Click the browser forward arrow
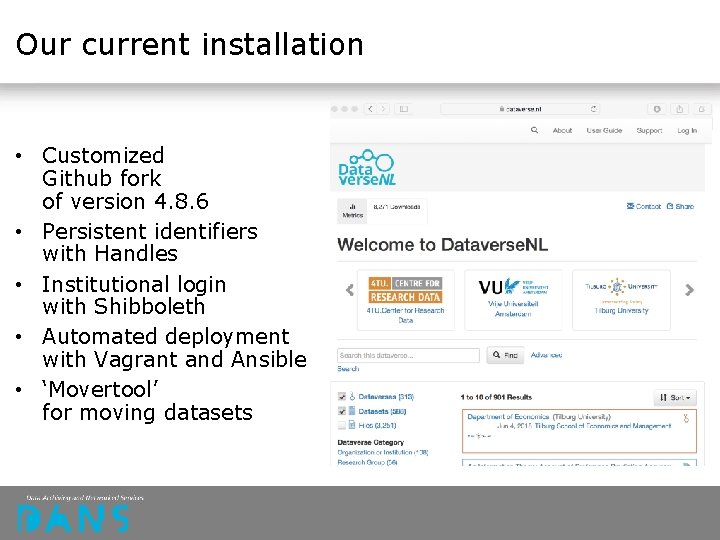 383,109
